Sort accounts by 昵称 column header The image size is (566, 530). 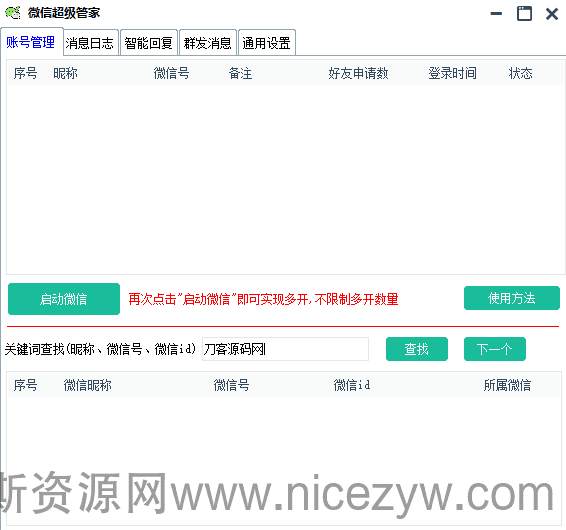point(65,74)
